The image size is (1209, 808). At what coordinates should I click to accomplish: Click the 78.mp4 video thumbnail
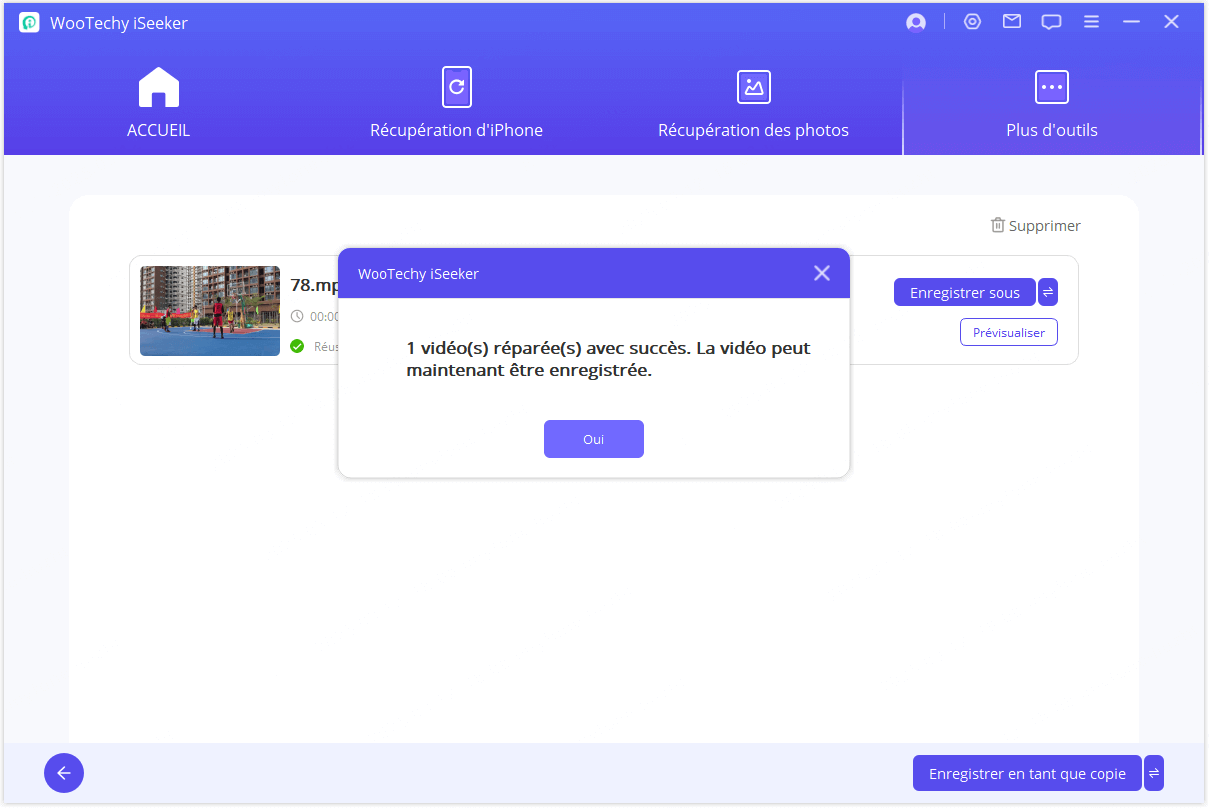210,311
